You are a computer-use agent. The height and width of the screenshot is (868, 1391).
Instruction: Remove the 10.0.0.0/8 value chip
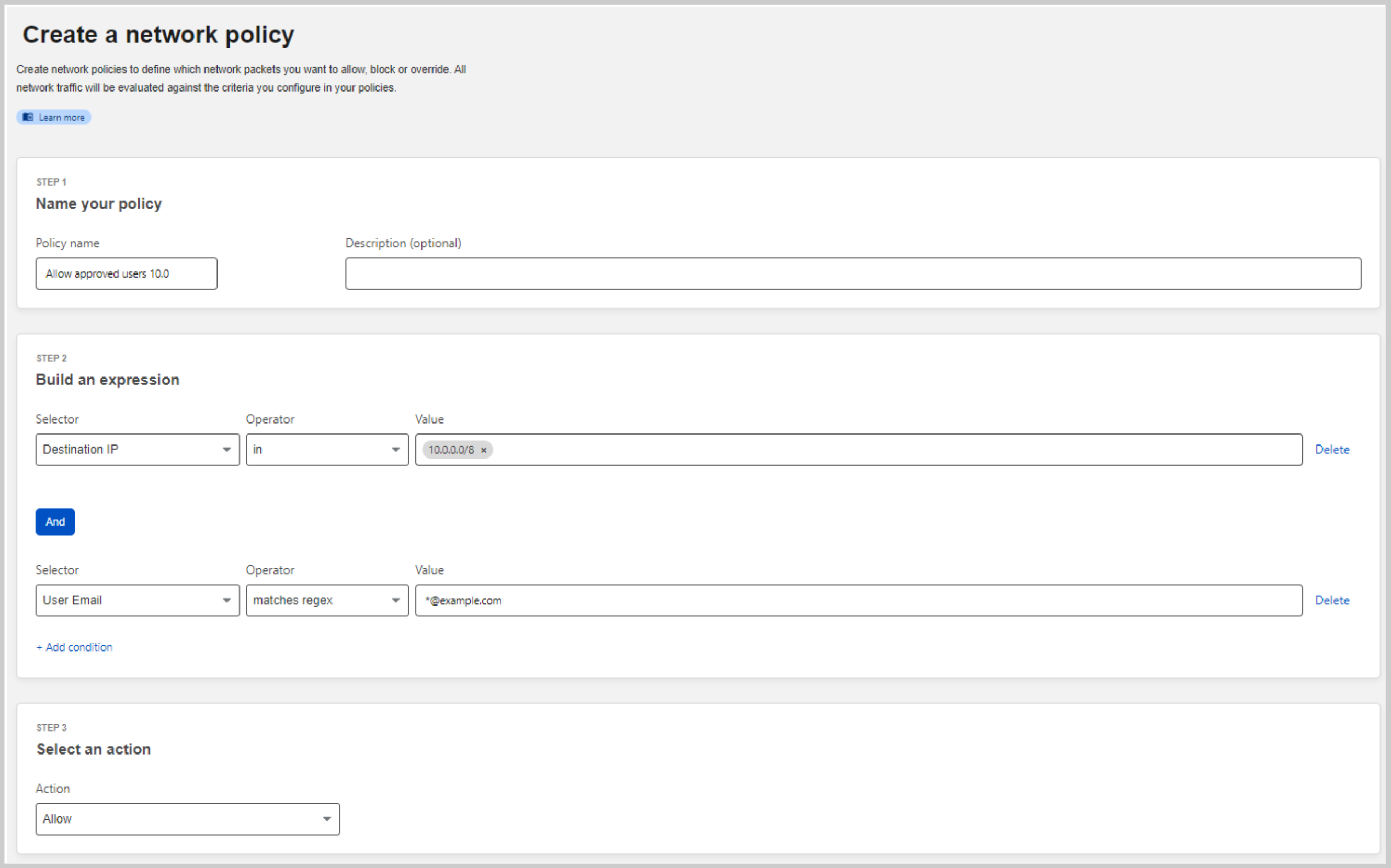[x=483, y=450]
